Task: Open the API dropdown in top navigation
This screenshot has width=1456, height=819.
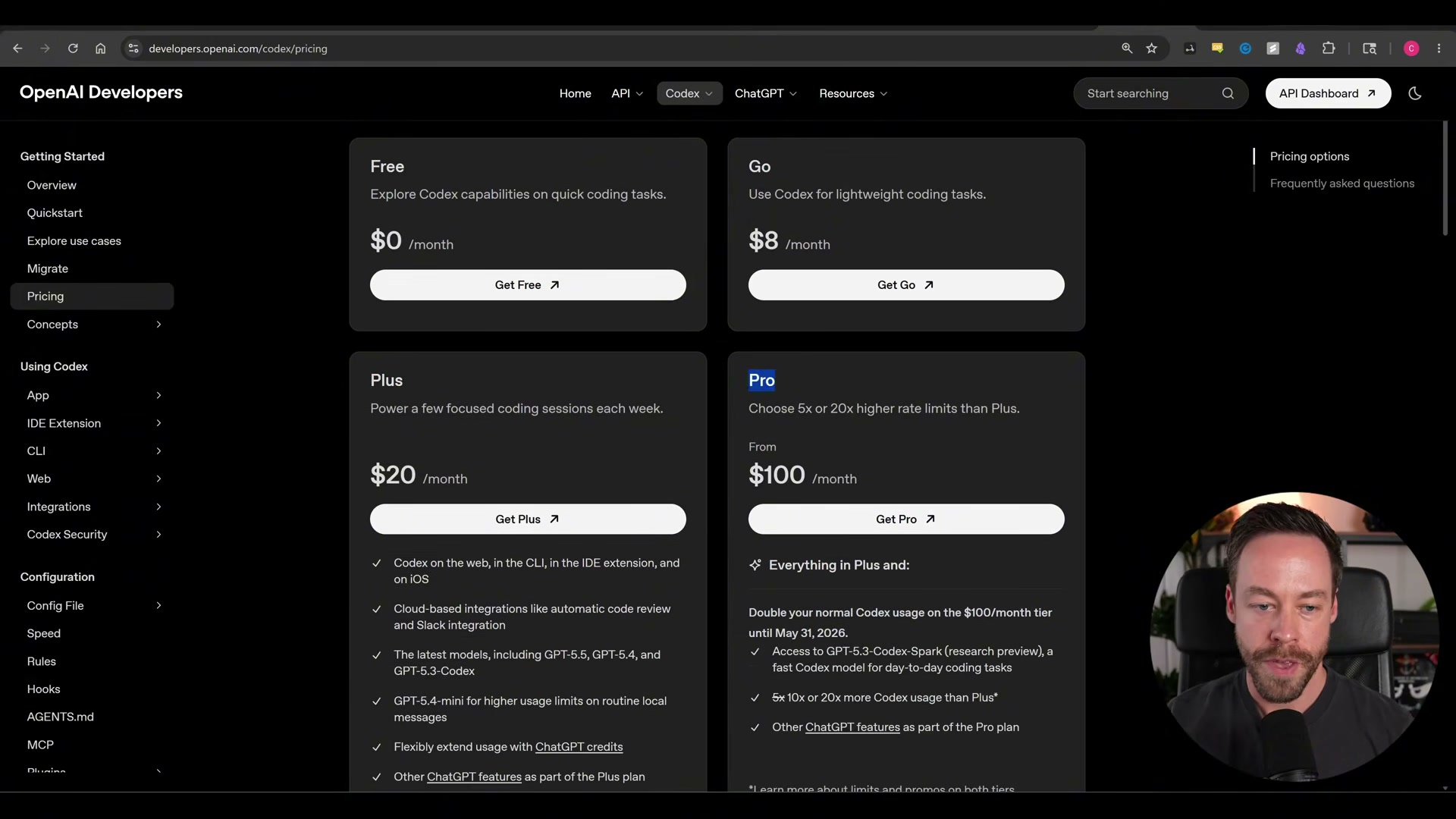Action: pos(627,93)
